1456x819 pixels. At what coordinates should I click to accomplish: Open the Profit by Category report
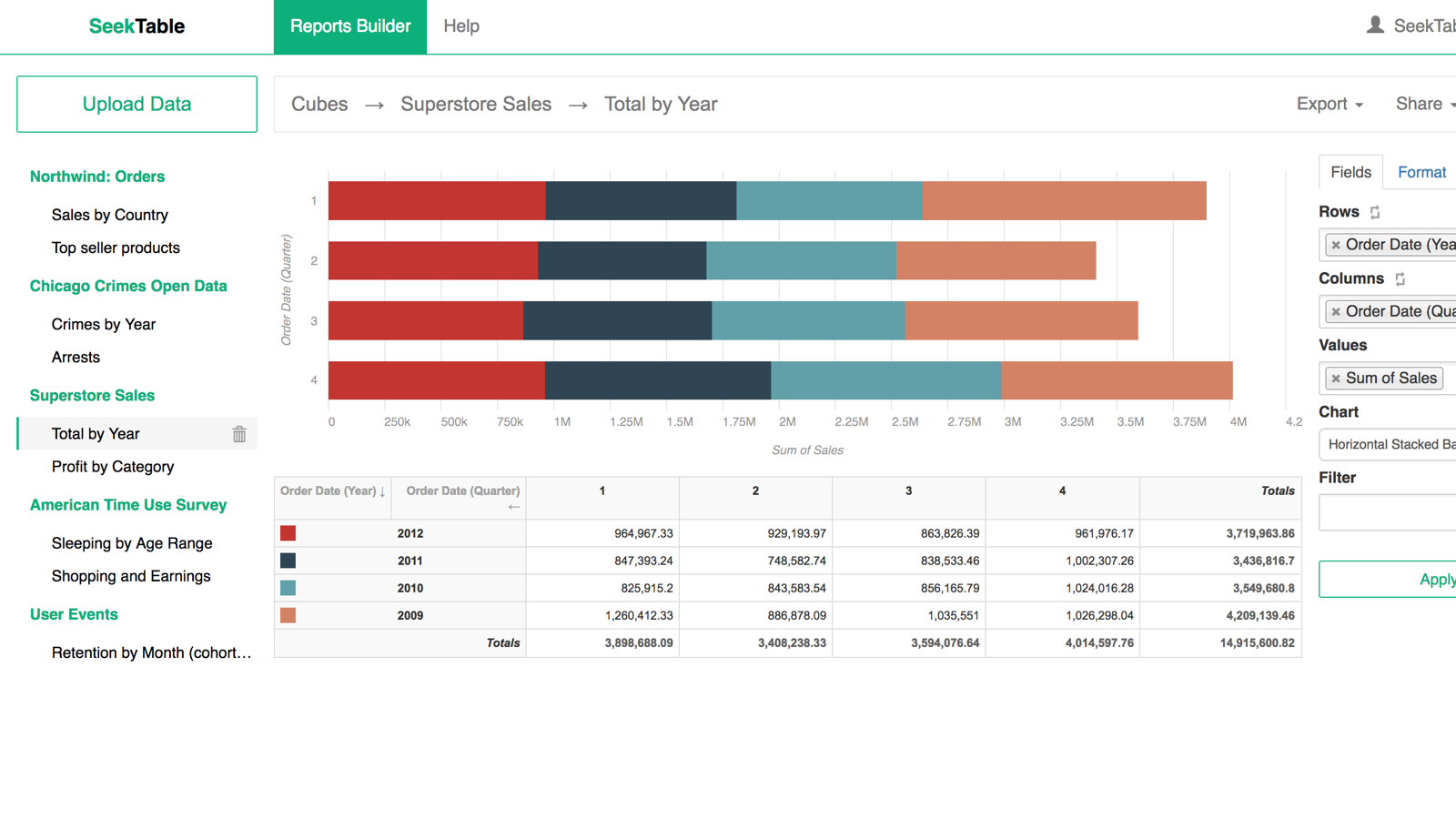coord(112,467)
